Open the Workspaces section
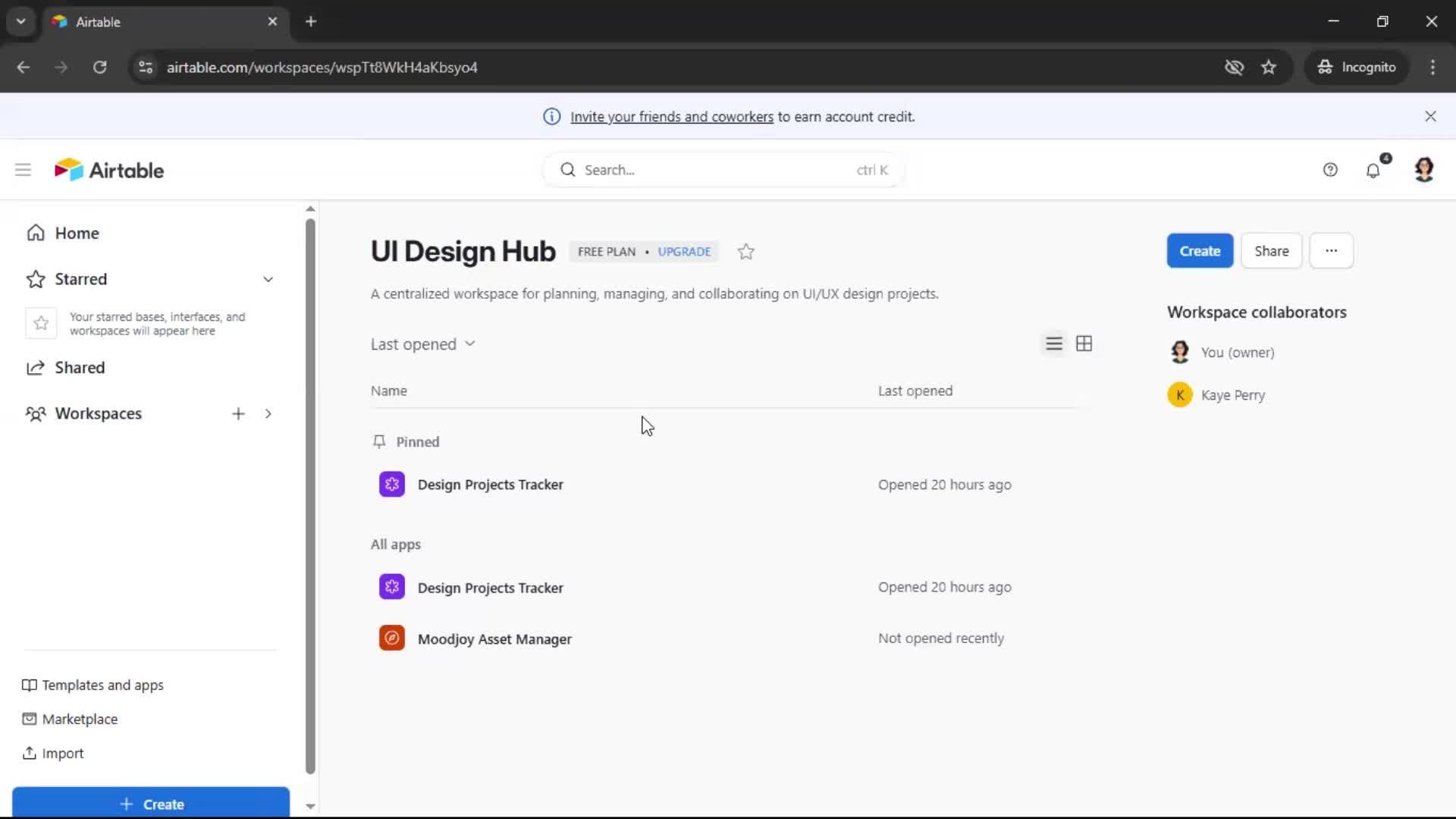1456x819 pixels. 98,413
